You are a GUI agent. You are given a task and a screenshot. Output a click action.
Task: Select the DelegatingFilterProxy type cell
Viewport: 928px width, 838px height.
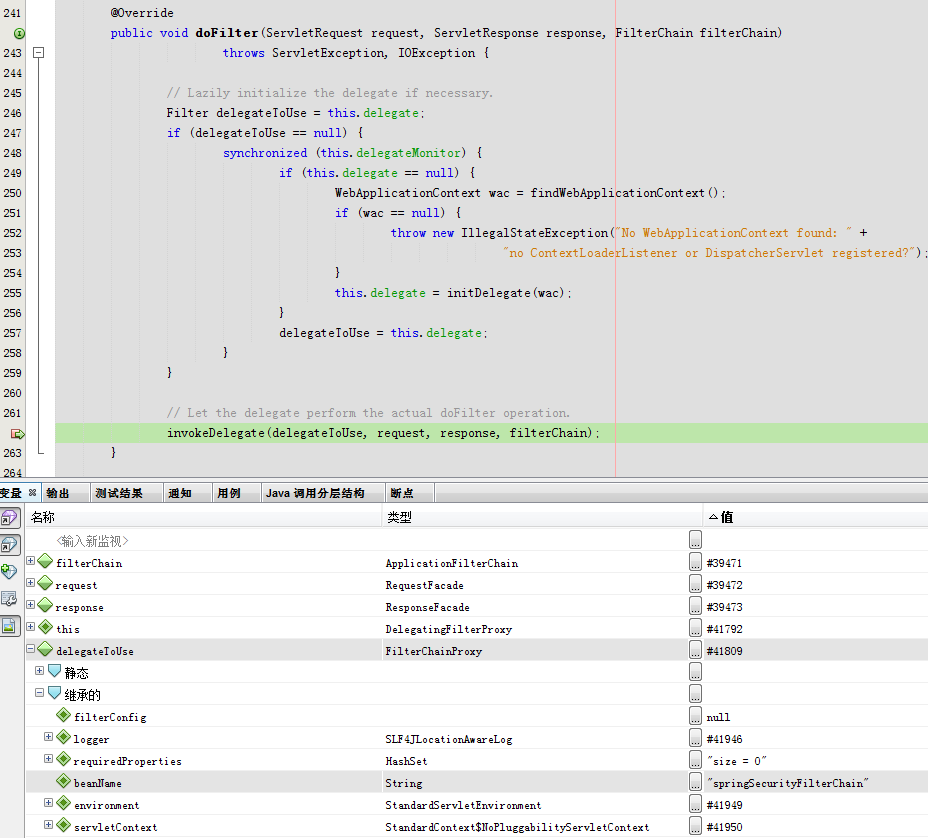pyautogui.click(x=449, y=629)
